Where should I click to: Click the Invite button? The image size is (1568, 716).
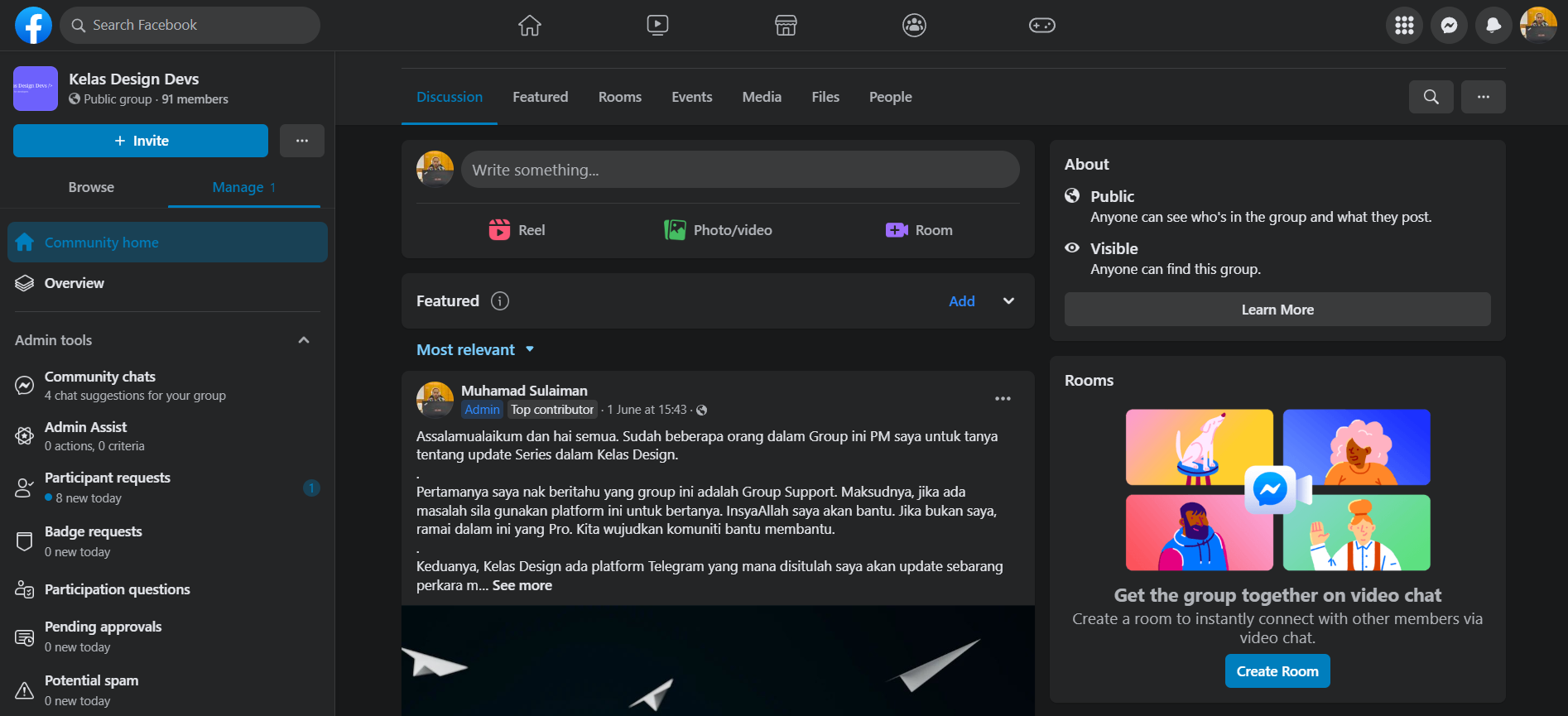click(141, 141)
